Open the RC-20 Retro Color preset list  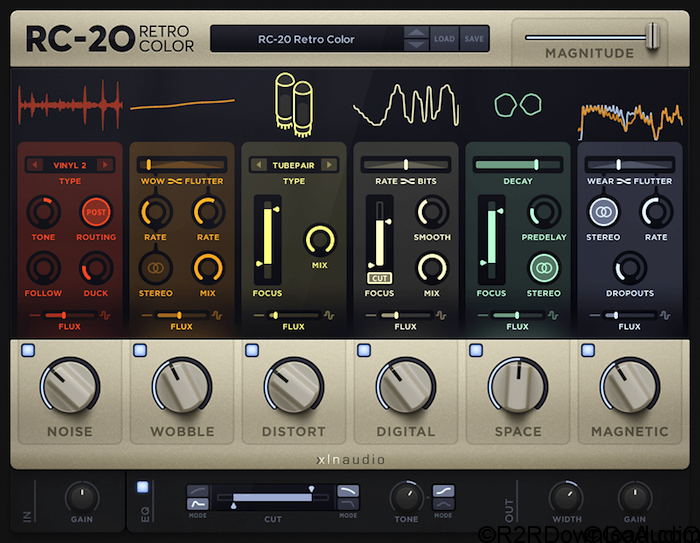click(307, 39)
